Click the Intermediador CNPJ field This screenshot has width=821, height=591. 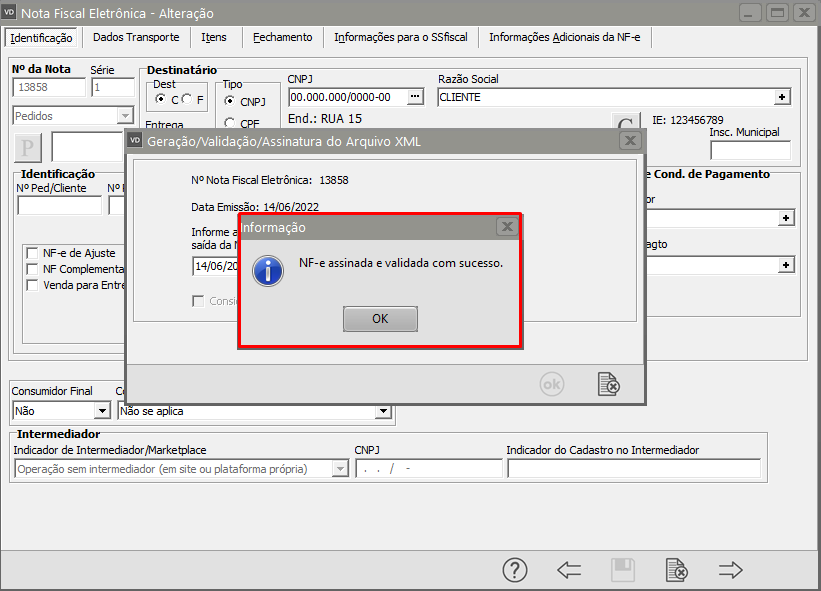pos(429,469)
